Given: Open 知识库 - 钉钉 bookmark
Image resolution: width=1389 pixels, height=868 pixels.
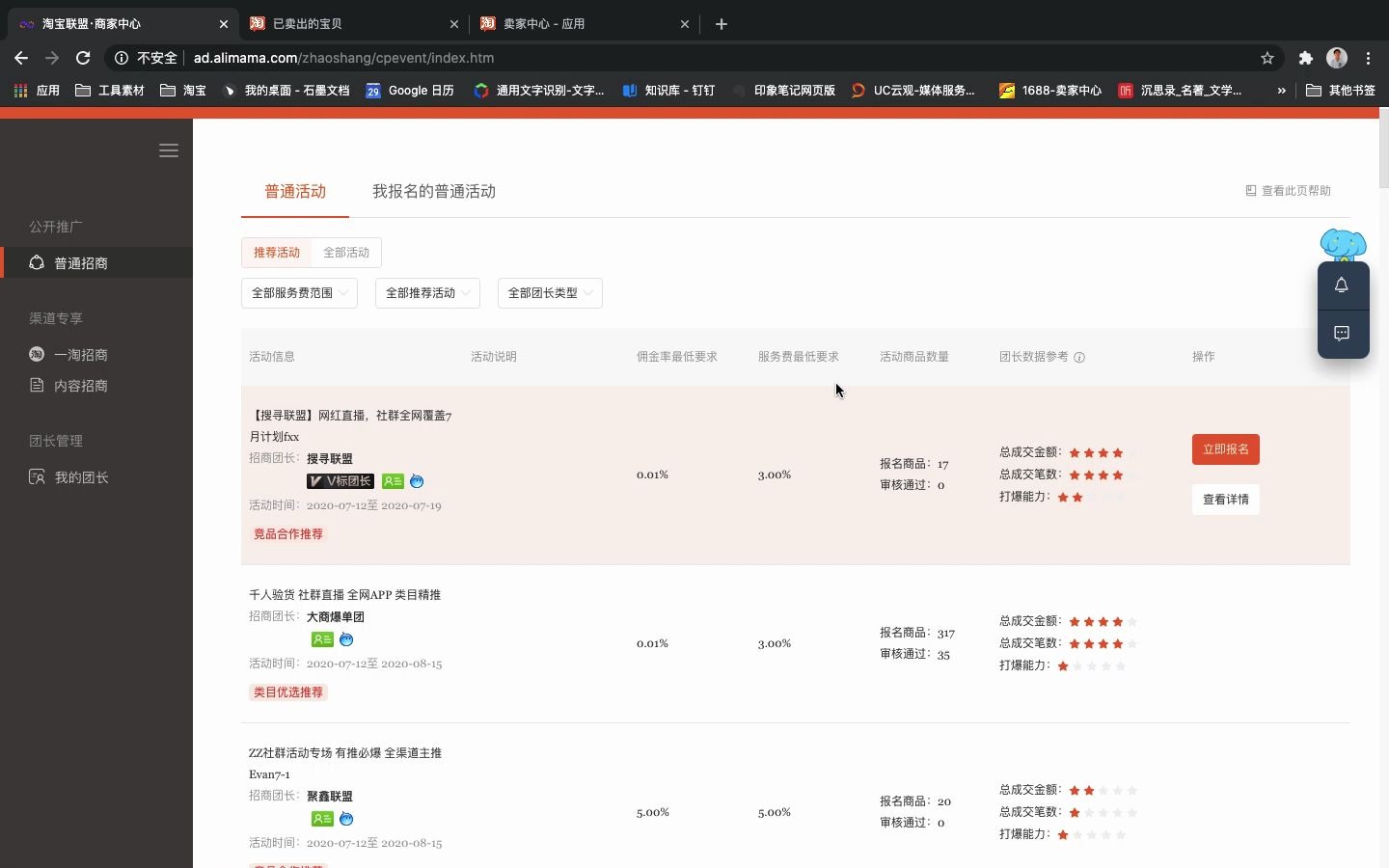Looking at the screenshot, I should [668, 91].
